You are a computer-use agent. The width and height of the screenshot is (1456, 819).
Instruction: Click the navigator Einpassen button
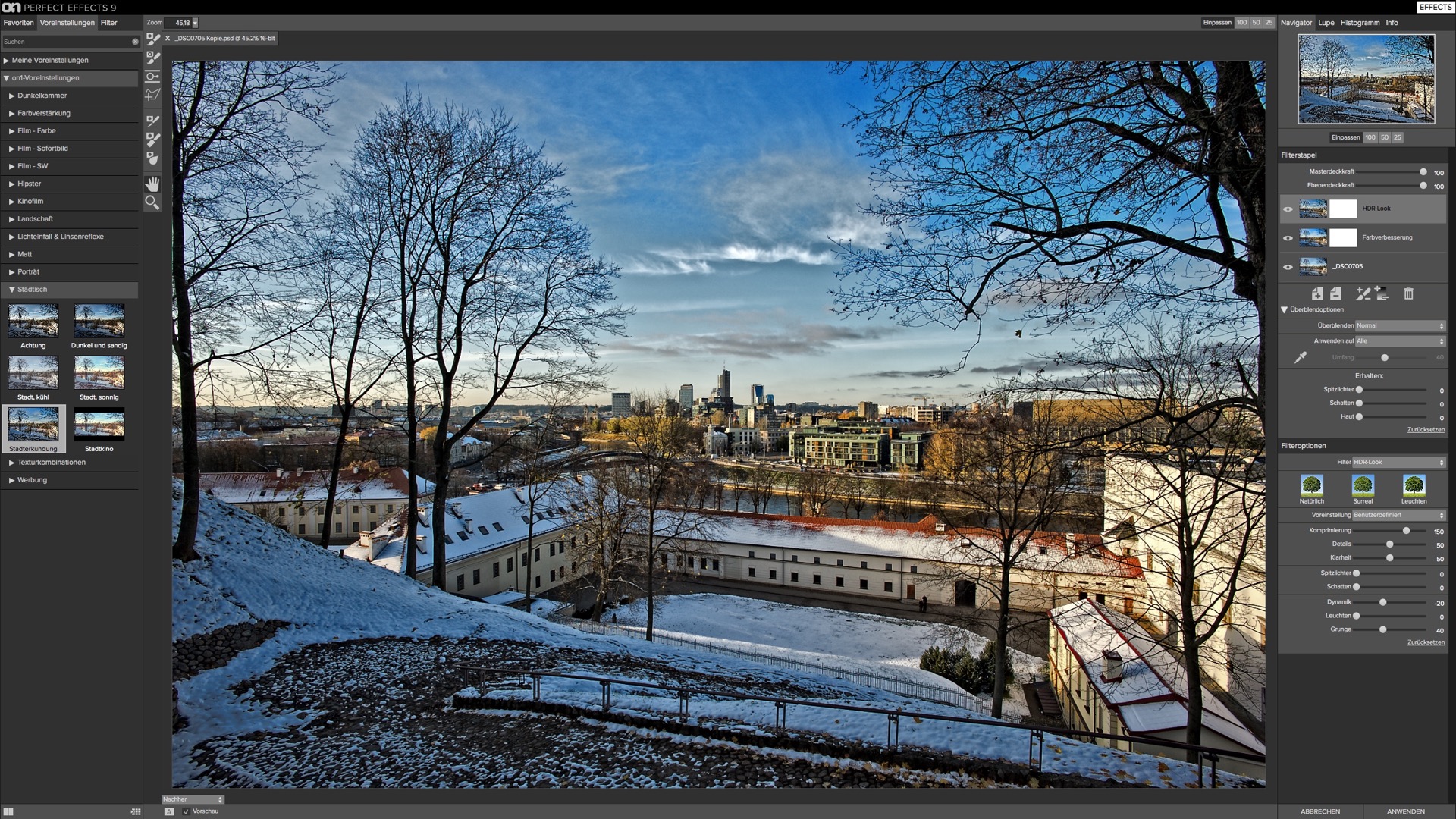click(x=1346, y=137)
